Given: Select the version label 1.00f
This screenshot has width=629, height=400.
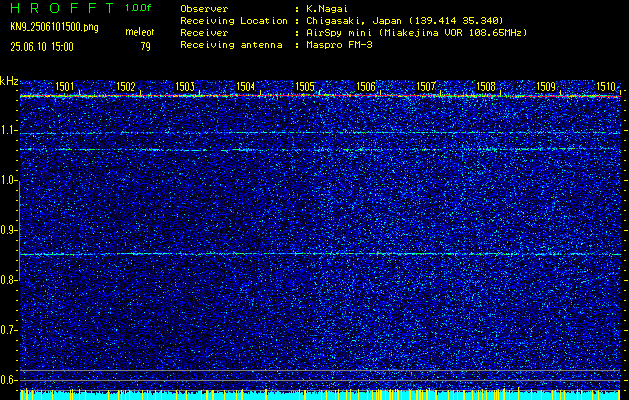Looking at the screenshot, I should (138, 8).
